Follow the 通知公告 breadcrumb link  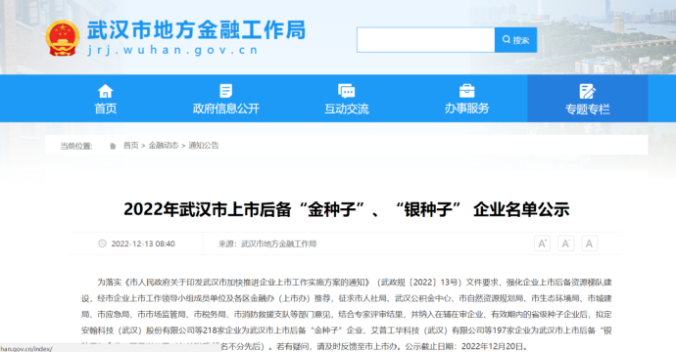pyautogui.click(x=203, y=146)
